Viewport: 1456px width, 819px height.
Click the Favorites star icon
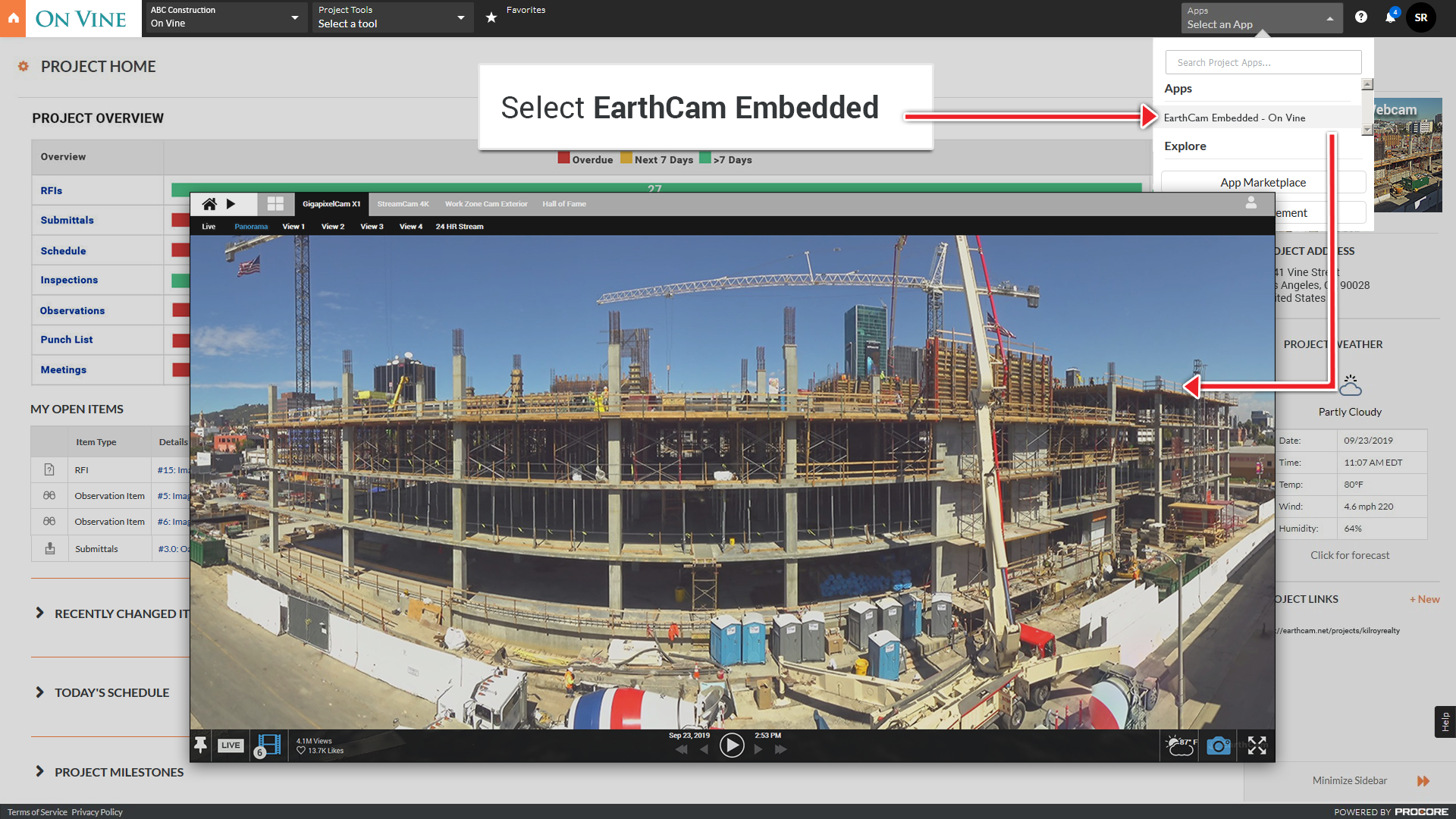tap(491, 17)
